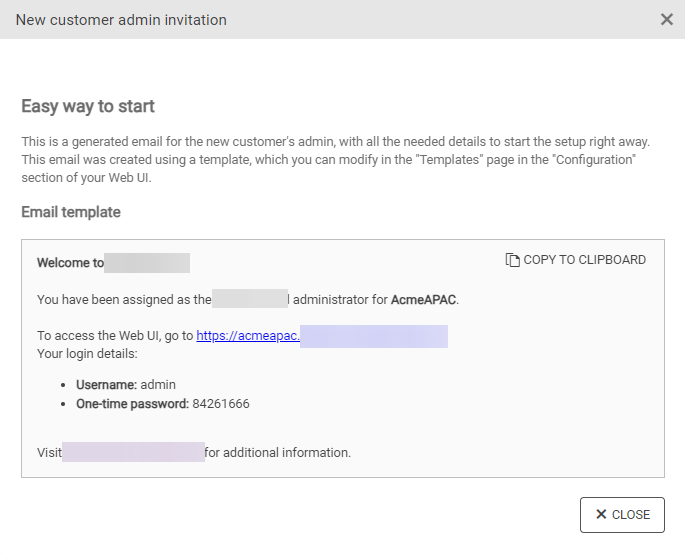Image resolution: width=685 pixels, height=554 pixels.
Task: Close the dialog with the top-right X icon
Action: coord(666,19)
